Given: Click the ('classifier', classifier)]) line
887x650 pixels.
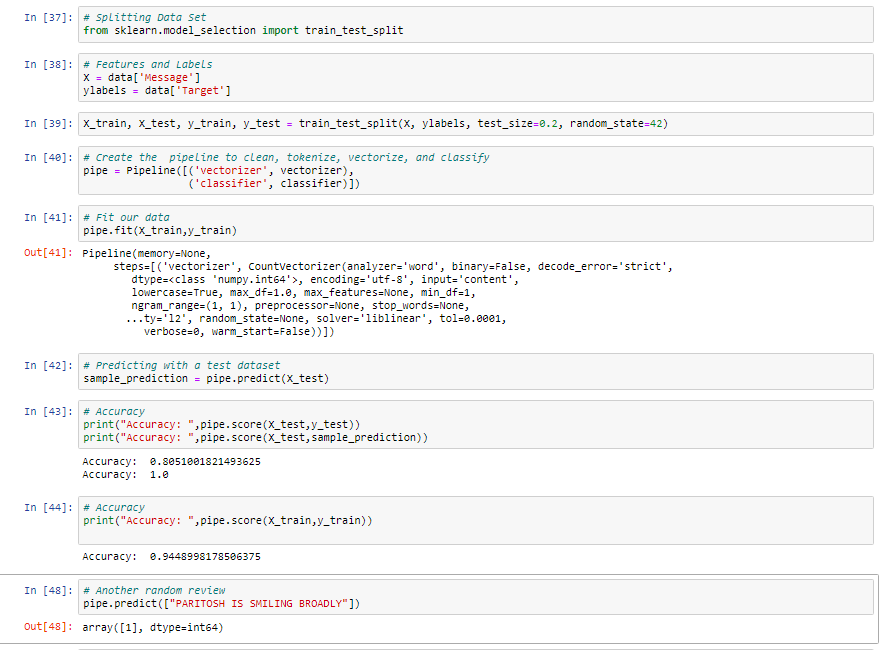Looking at the screenshot, I should coord(274,183).
